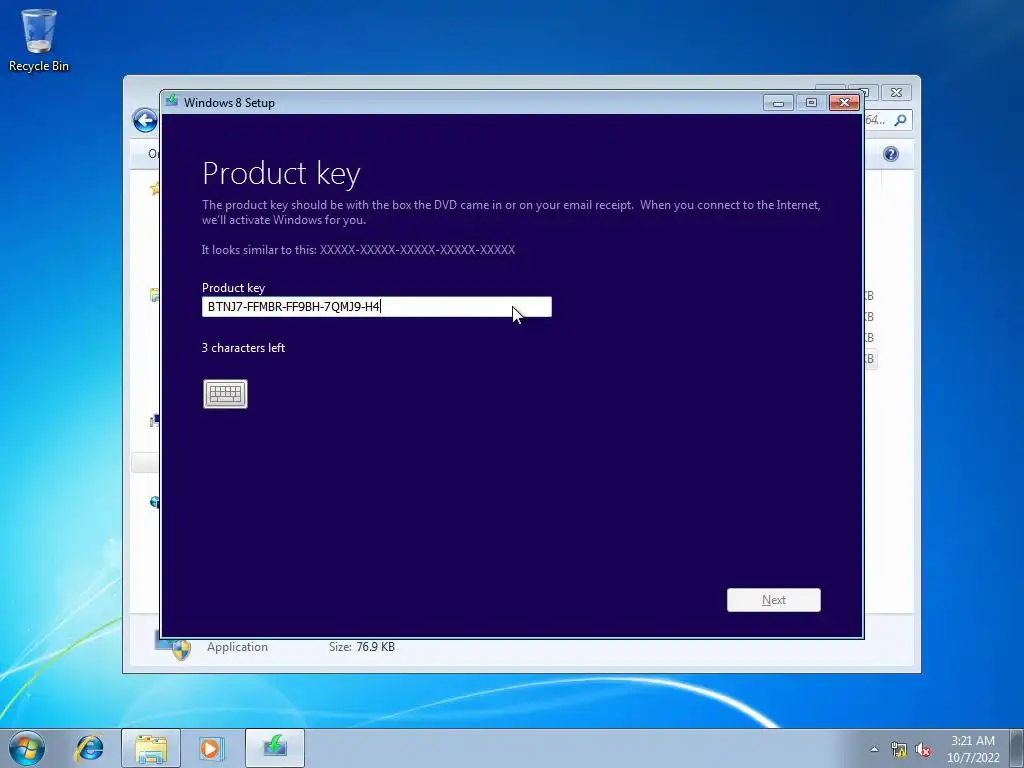Click the Windows 8 Setup title icon

172,101
